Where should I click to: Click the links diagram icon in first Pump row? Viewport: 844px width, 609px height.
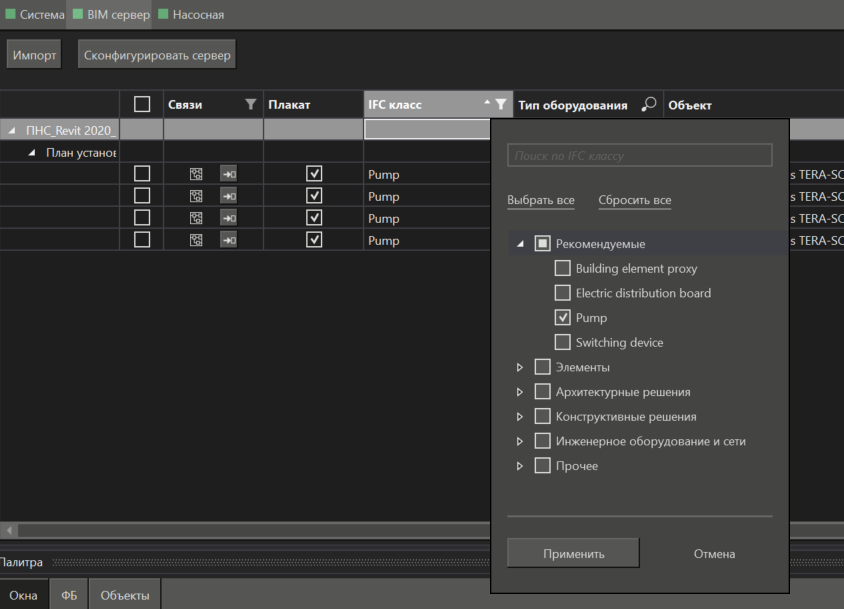(x=197, y=174)
